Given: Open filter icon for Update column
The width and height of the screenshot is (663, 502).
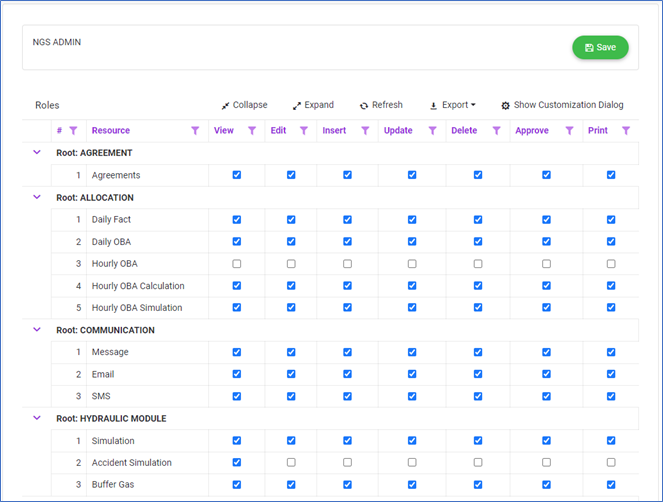Looking at the screenshot, I should [431, 131].
